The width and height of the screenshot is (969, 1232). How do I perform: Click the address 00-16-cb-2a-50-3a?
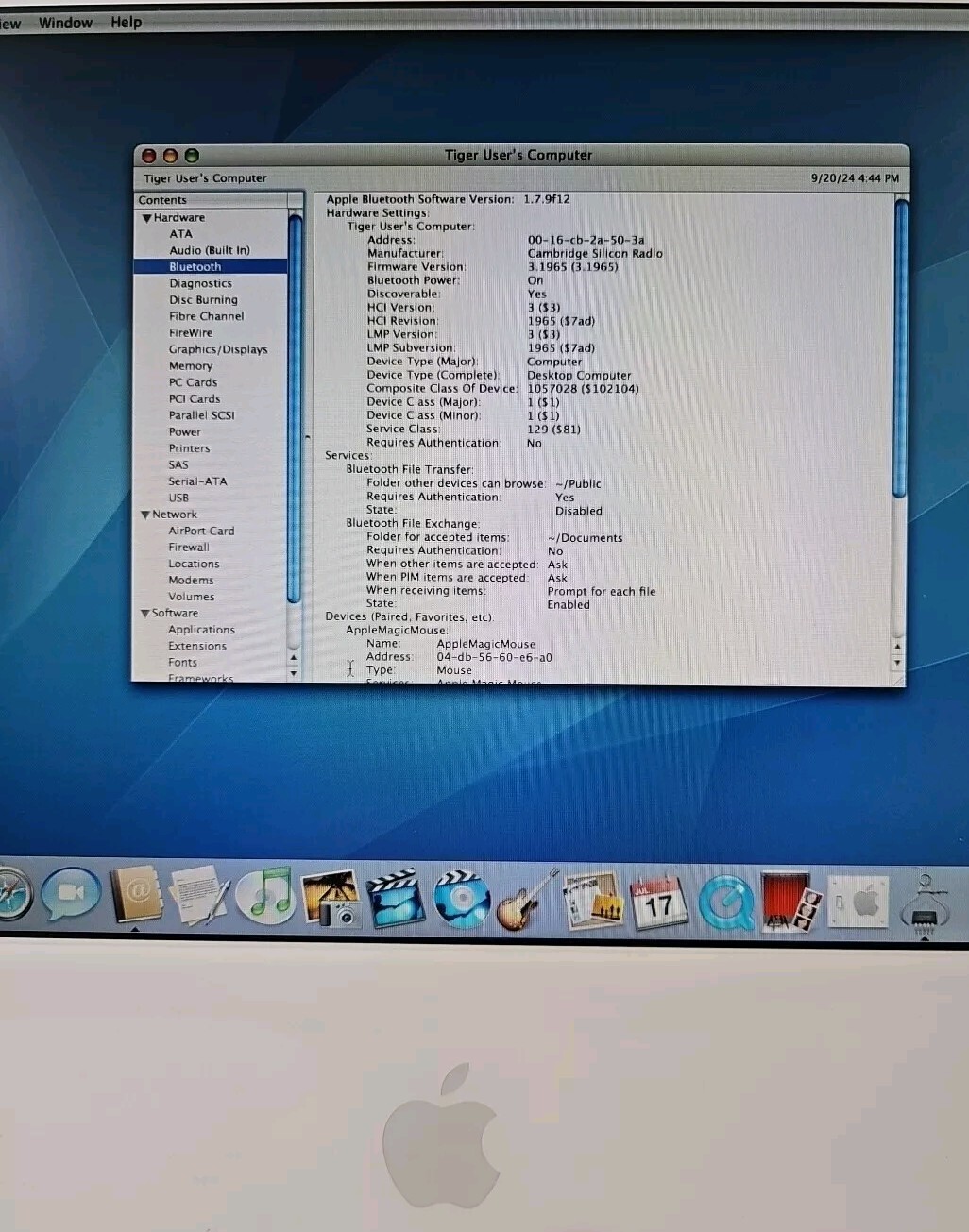click(x=586, y=240)
